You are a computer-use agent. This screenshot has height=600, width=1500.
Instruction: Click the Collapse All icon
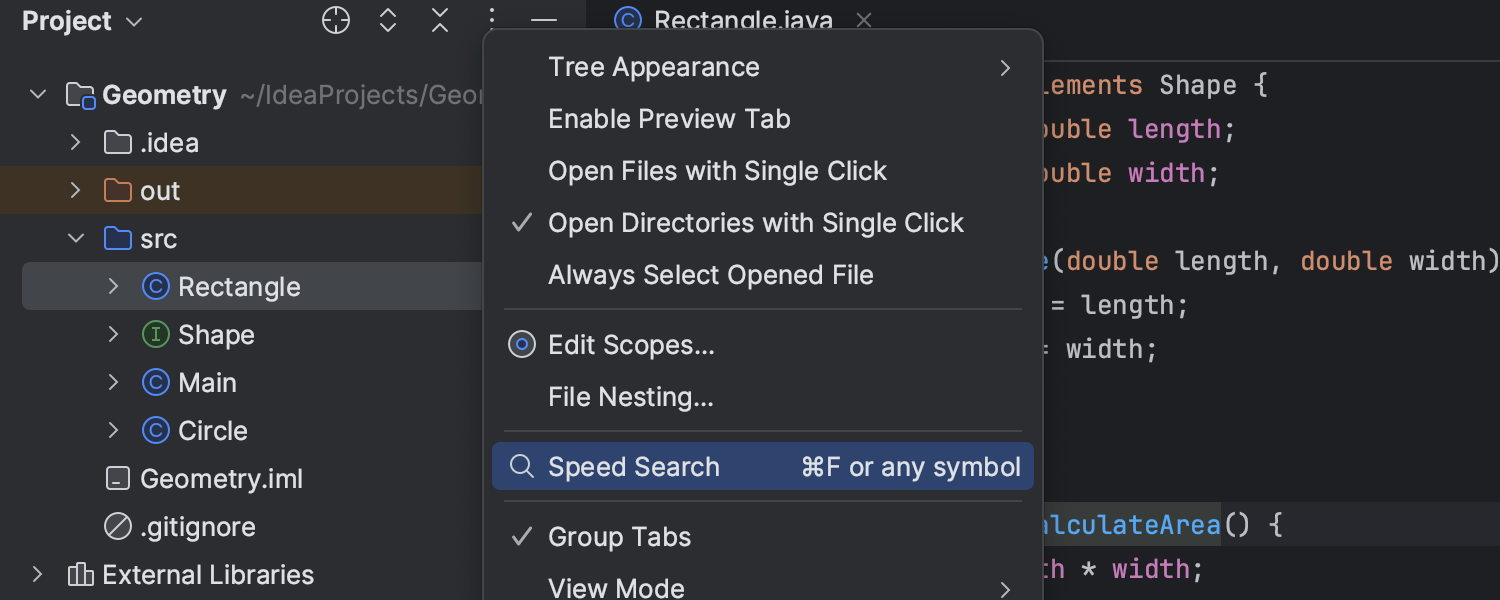(440, 20)
